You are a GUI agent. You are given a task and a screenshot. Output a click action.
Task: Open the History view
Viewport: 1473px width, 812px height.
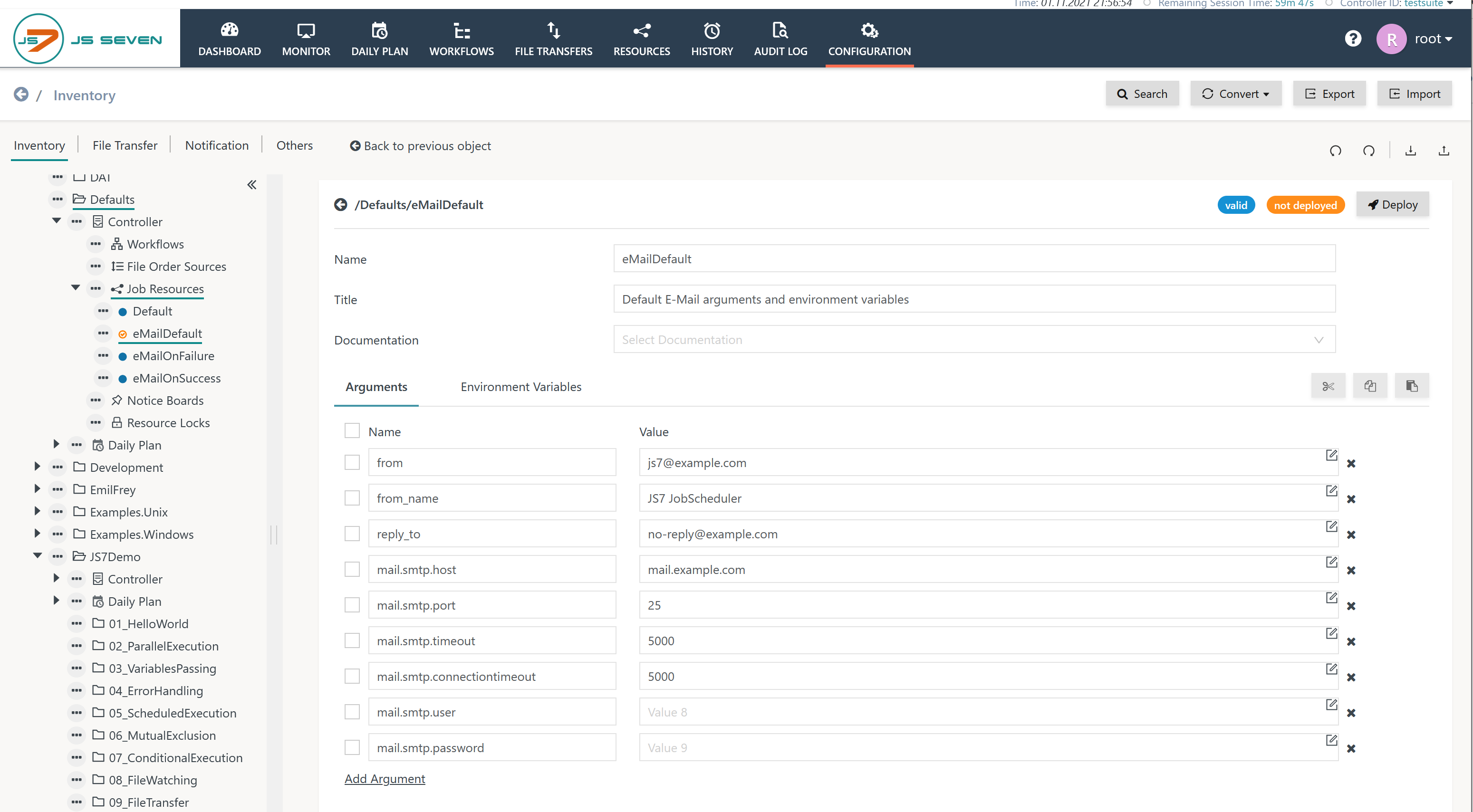tap(712, 39)
